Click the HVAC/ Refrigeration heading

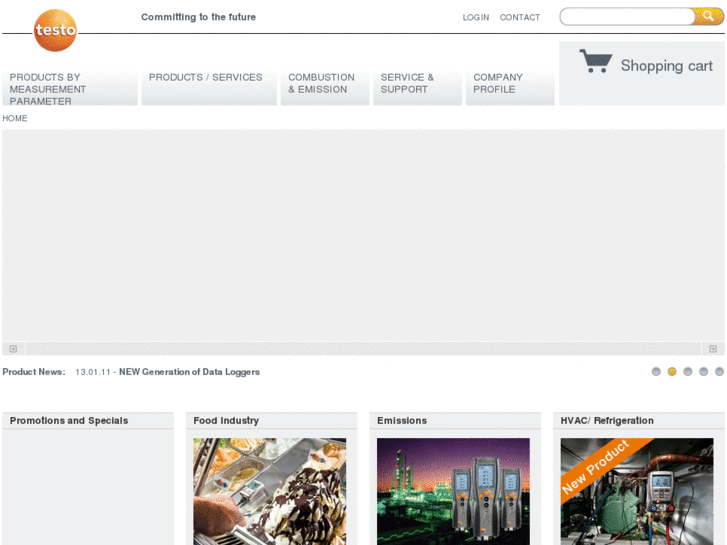tap(607, 421)
